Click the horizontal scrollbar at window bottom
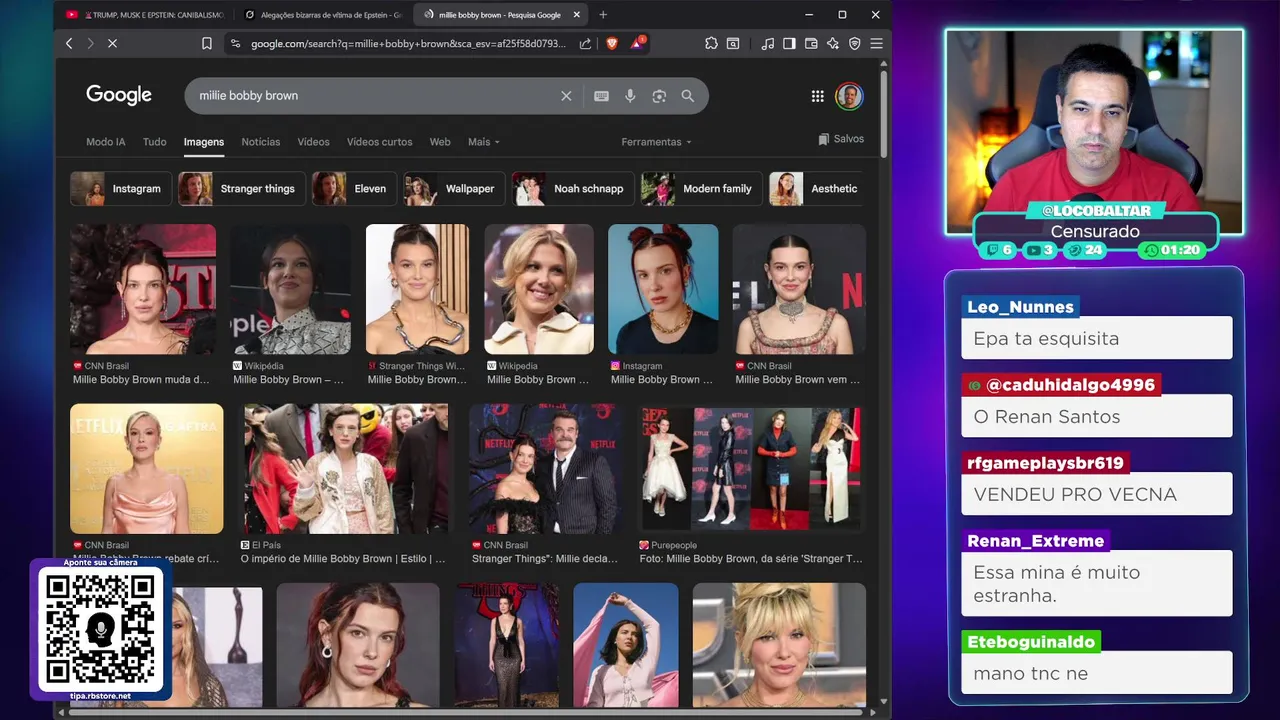1280x720 pixels. tap(465, 712)
